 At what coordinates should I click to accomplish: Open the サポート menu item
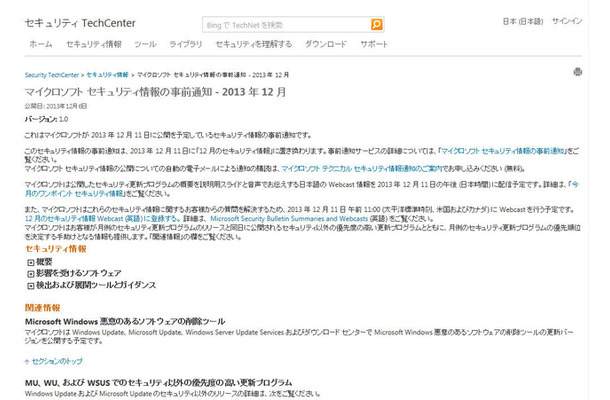tap(374, 44)
